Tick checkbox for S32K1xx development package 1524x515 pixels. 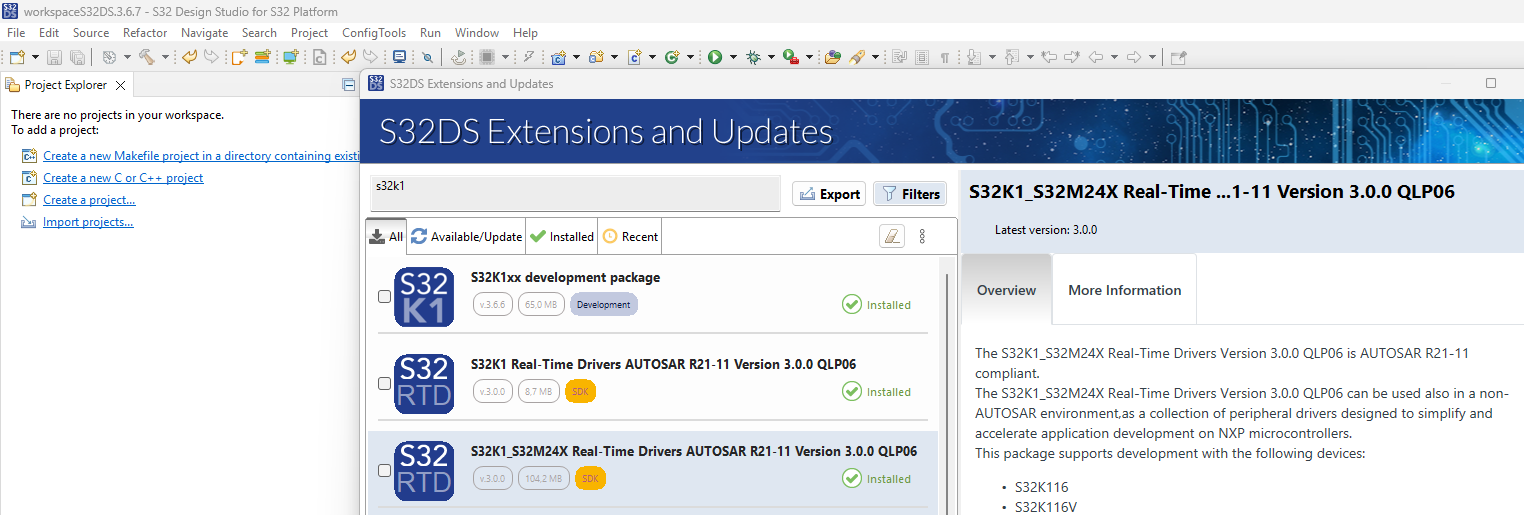(x=384, y=297)
